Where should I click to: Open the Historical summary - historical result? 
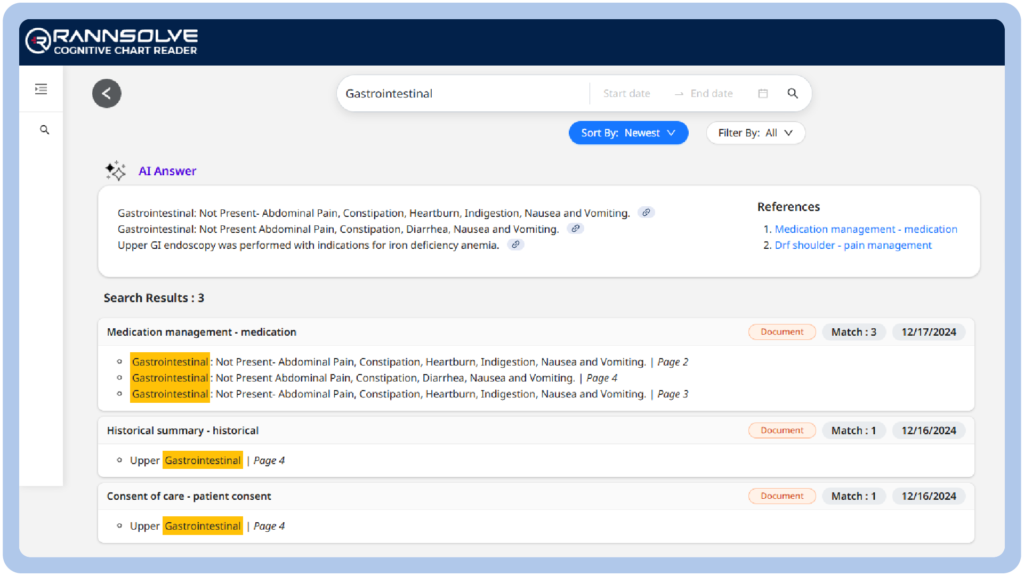183,431
